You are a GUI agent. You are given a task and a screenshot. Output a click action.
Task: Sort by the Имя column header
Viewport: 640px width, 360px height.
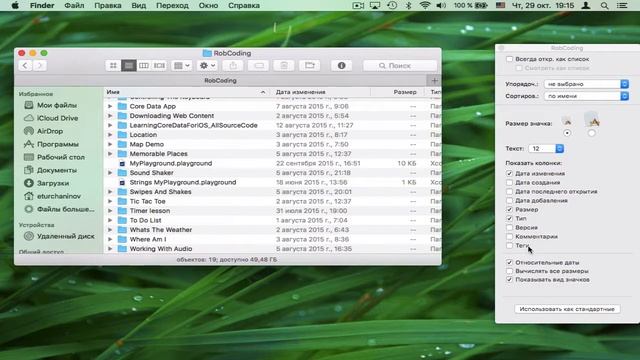[x=187, y=92]
